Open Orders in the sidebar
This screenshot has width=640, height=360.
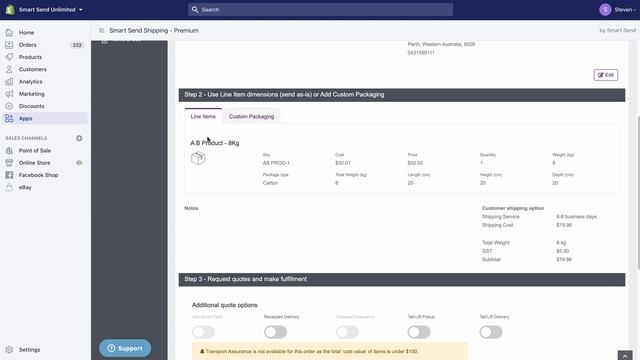click(27, 45)
